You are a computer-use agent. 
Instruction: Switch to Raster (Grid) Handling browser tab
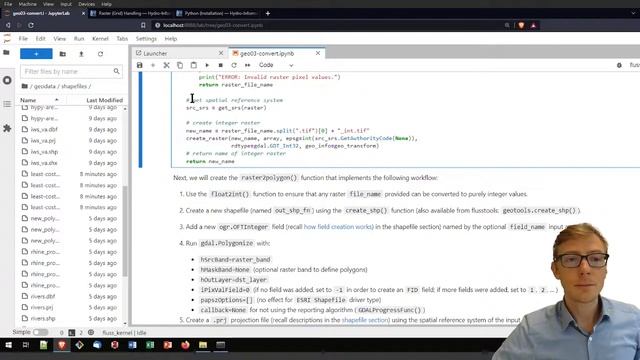130,13
